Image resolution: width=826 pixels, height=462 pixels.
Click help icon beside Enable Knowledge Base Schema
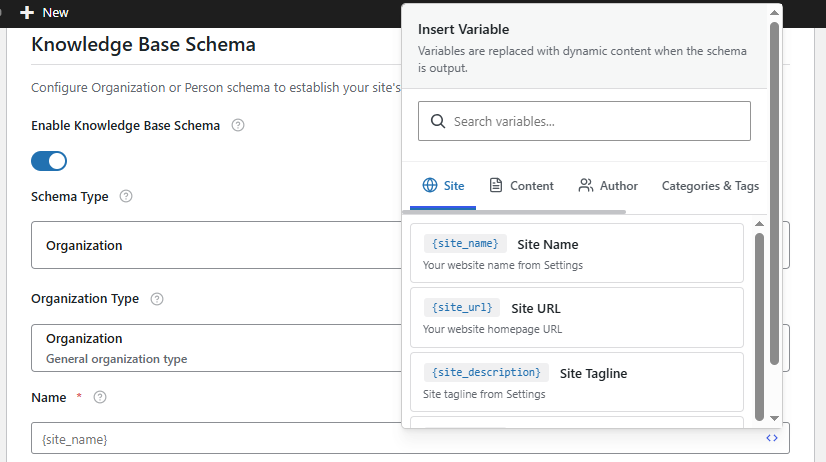pyautogui.click(x=238, y=126)
